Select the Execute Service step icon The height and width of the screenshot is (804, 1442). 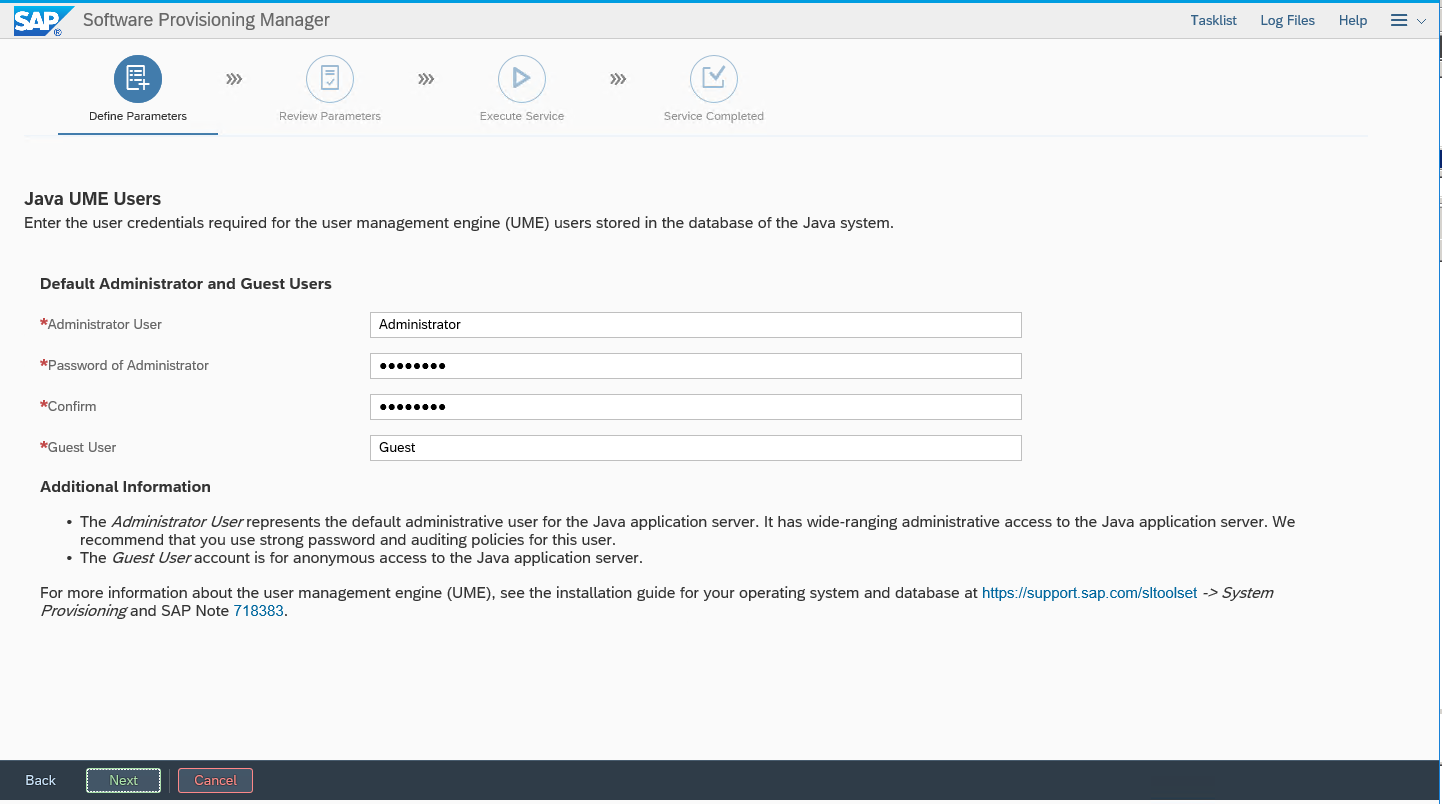click(x=522, y=78)
